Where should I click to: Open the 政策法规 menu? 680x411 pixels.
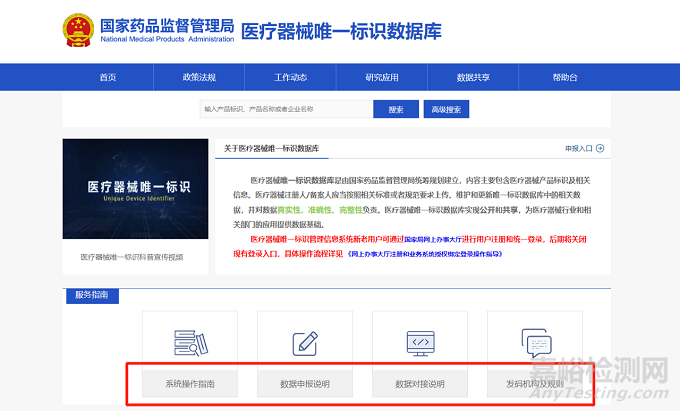click(x=199, y=77)
